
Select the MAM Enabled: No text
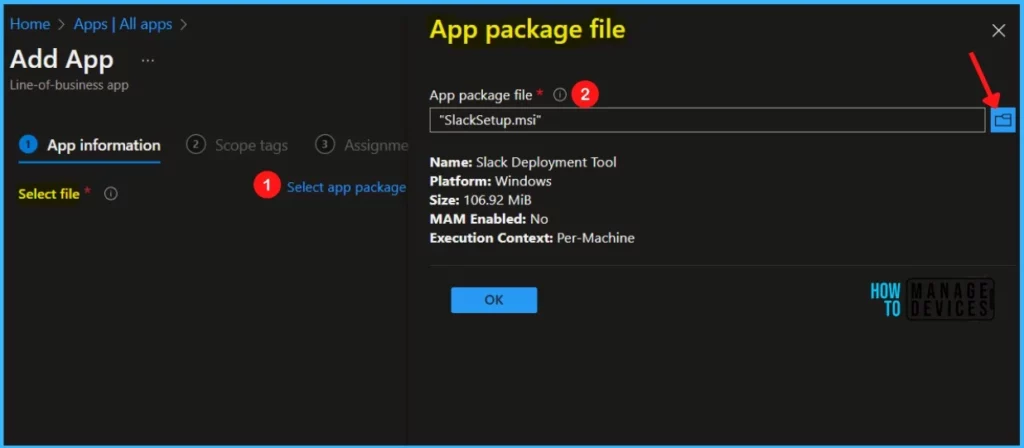coord(488,219)
